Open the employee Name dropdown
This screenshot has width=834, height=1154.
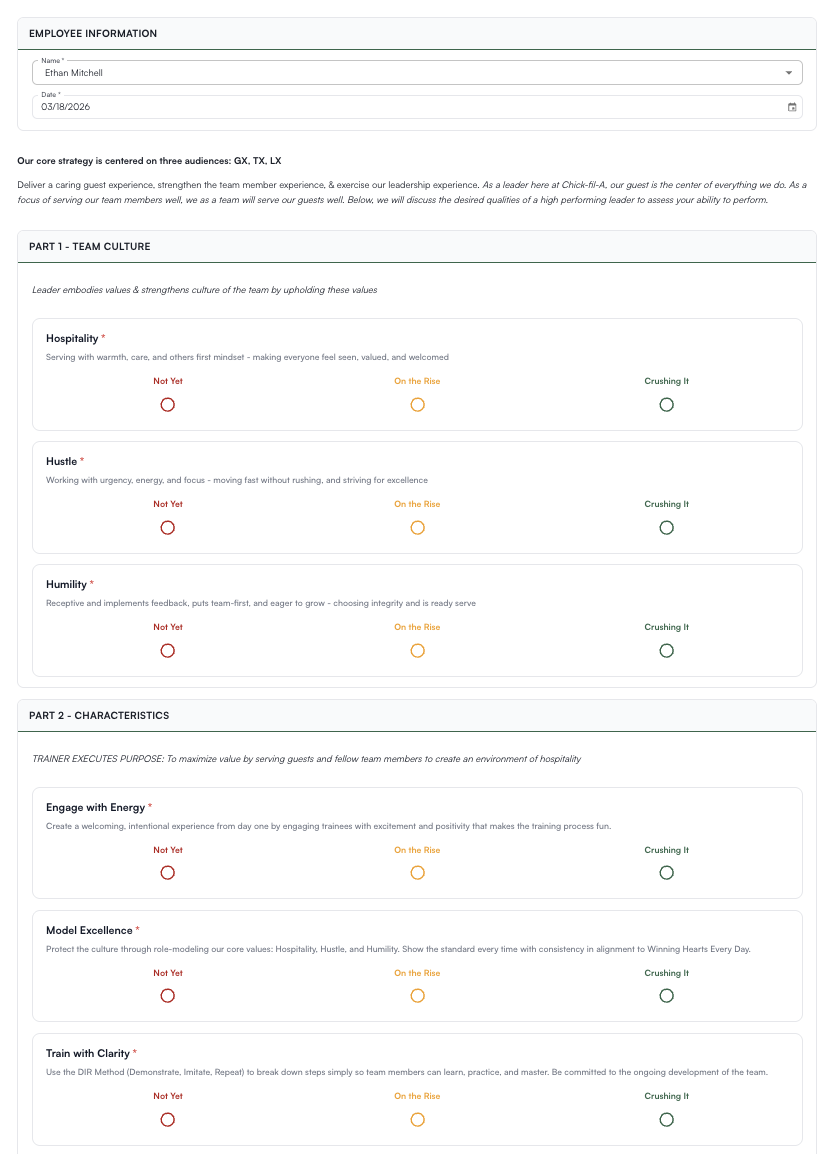791,72
